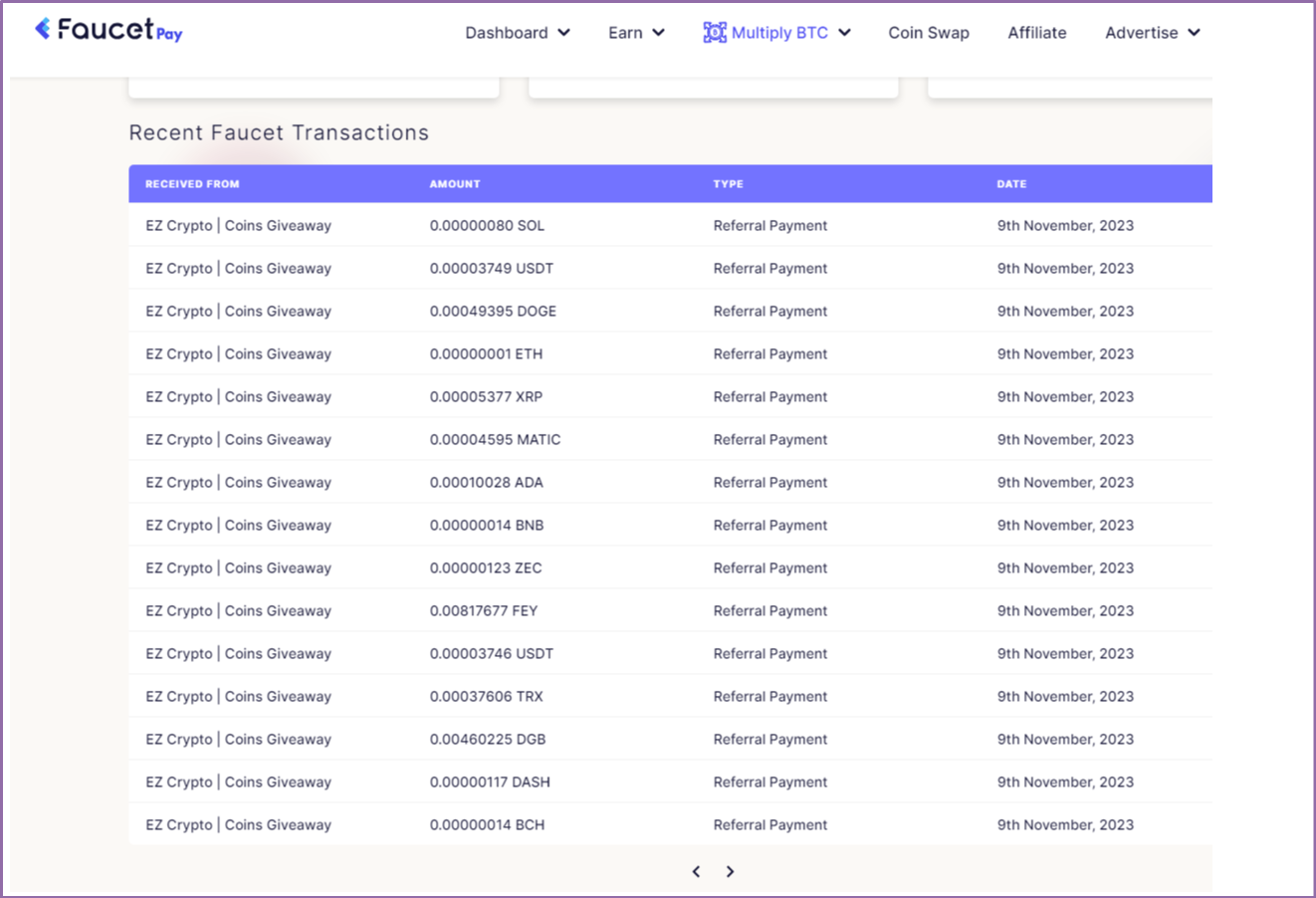1316x898 pixels.
Task: Open the Dashboard menu
Action: click(x=518, y=33)
